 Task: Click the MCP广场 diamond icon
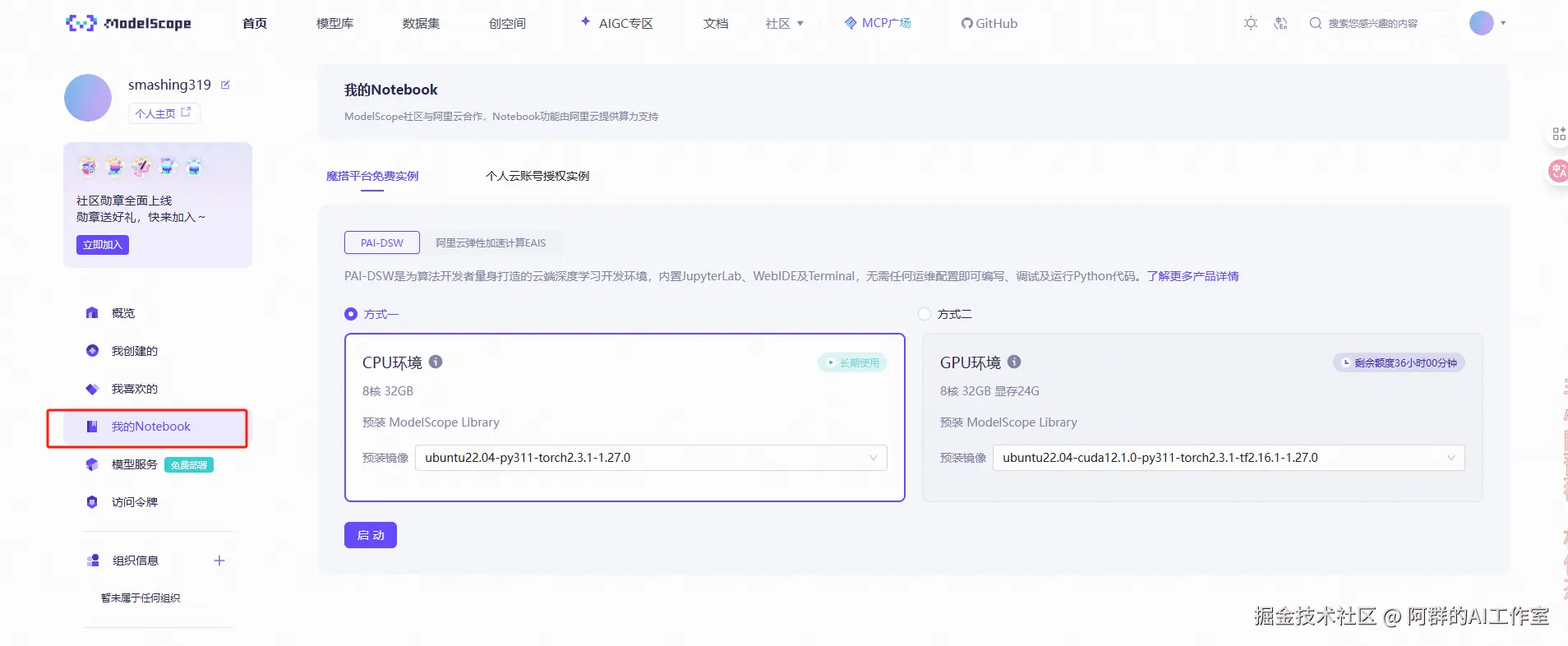pos(851,23)
